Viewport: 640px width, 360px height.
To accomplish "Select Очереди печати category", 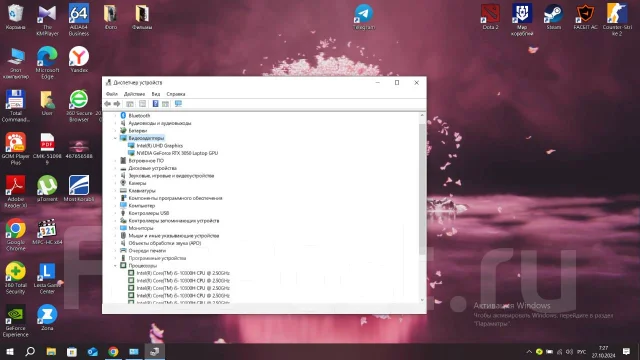I will click(x=147, y=251).
